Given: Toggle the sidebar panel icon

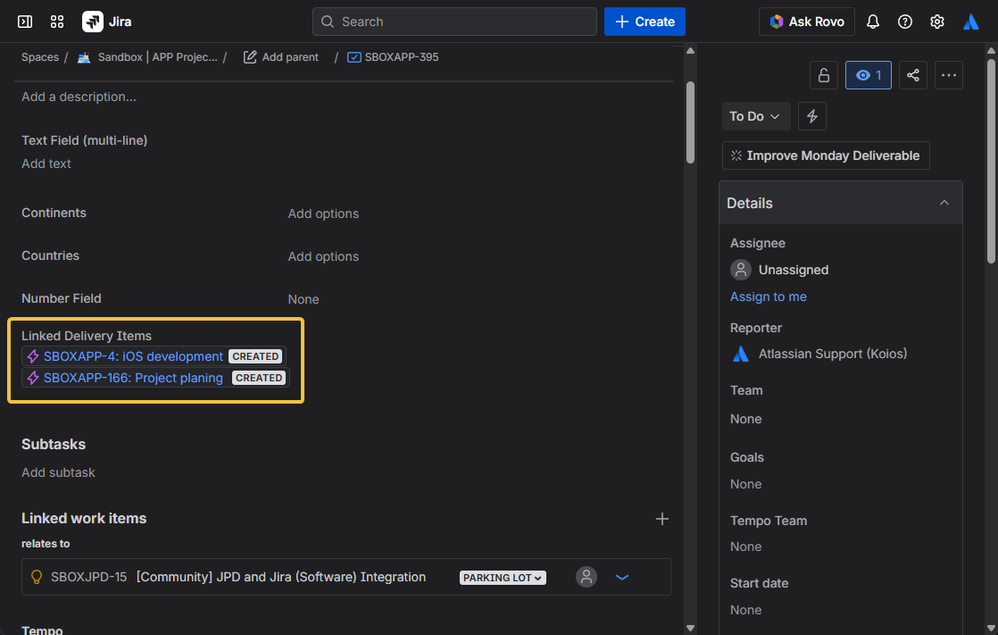Looking at the screenshot, I should click(25, 22).
